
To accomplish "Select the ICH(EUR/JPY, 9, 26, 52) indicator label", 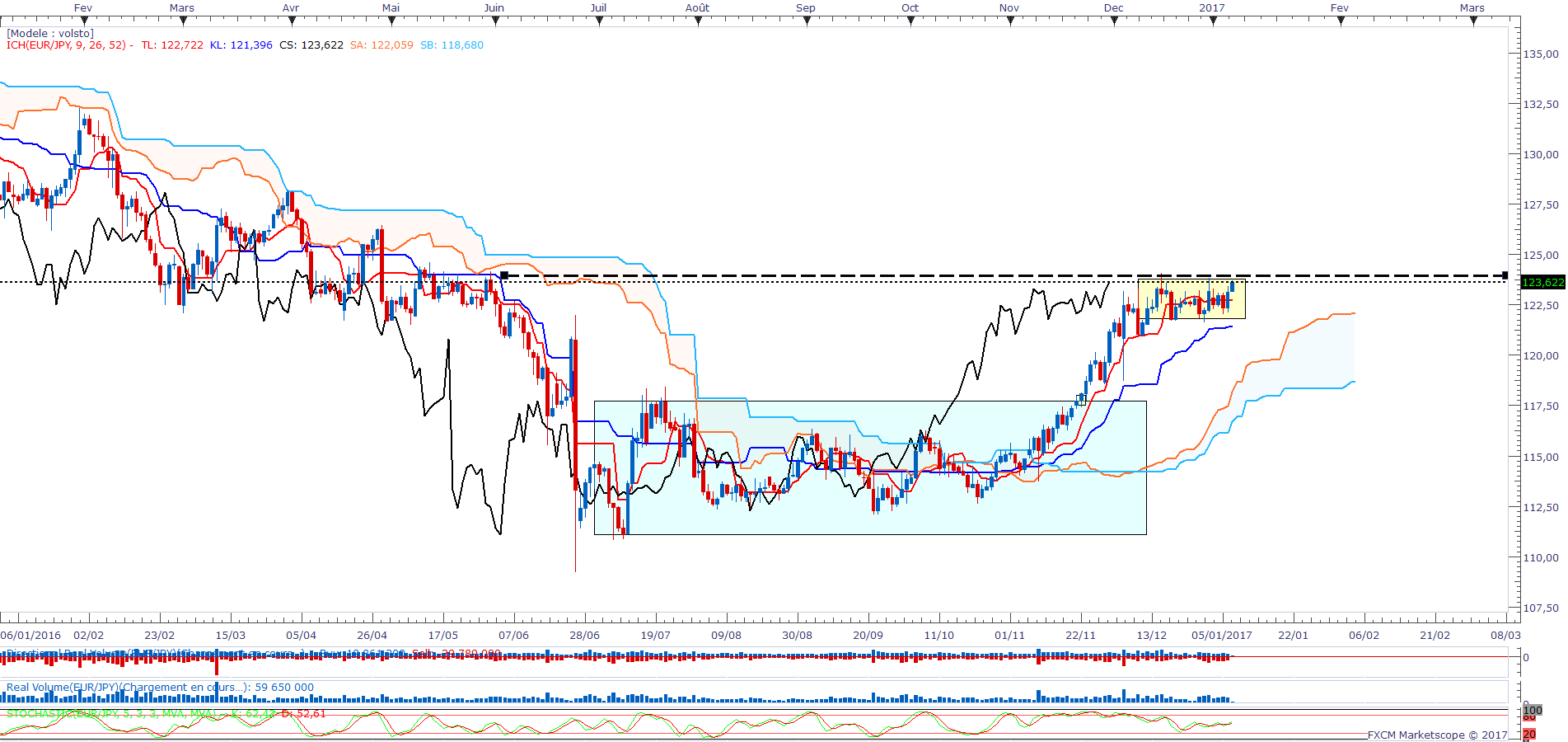I will coord(67,45).
